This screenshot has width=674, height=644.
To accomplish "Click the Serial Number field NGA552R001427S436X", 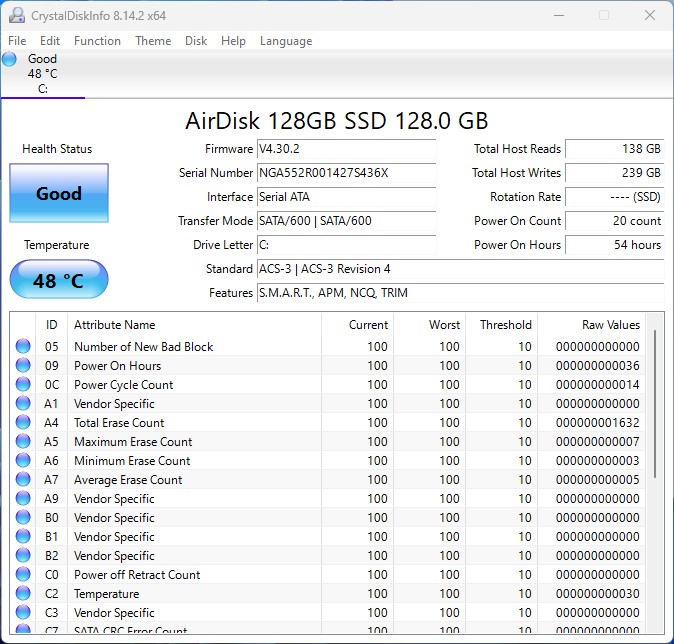I will pyautogui.click(x=346, y=173).
